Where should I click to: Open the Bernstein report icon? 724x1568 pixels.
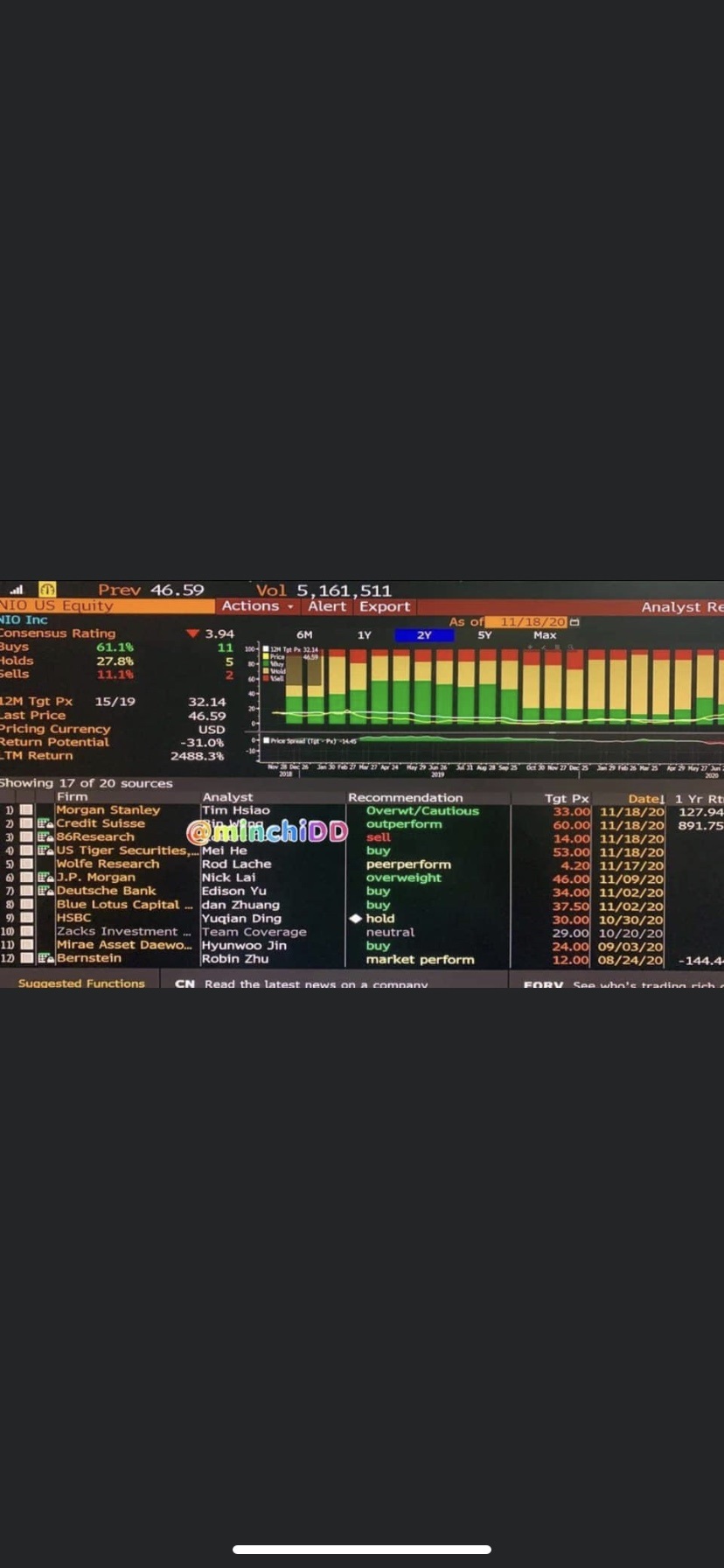pyautogui.click(x=45, y=958)
